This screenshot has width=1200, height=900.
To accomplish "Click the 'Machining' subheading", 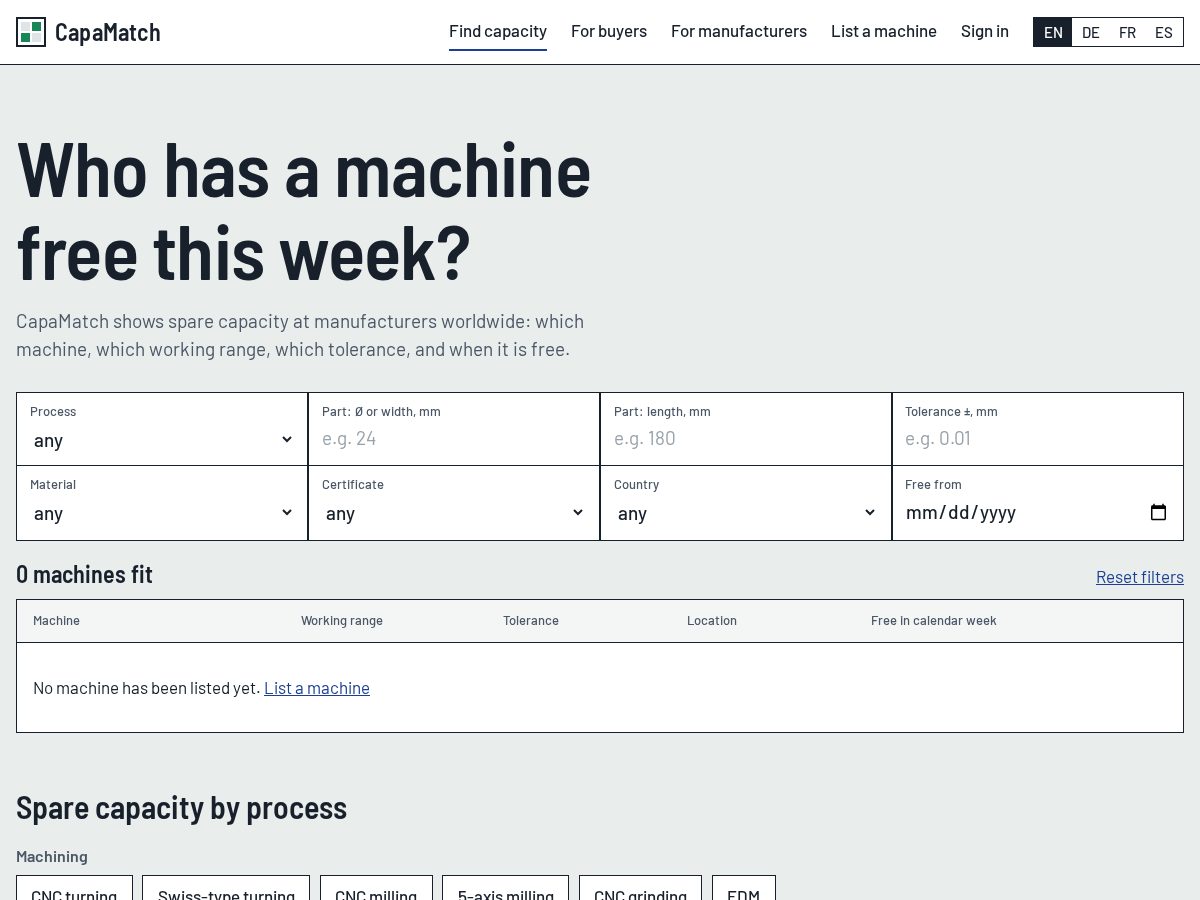I will pos(52,856).
